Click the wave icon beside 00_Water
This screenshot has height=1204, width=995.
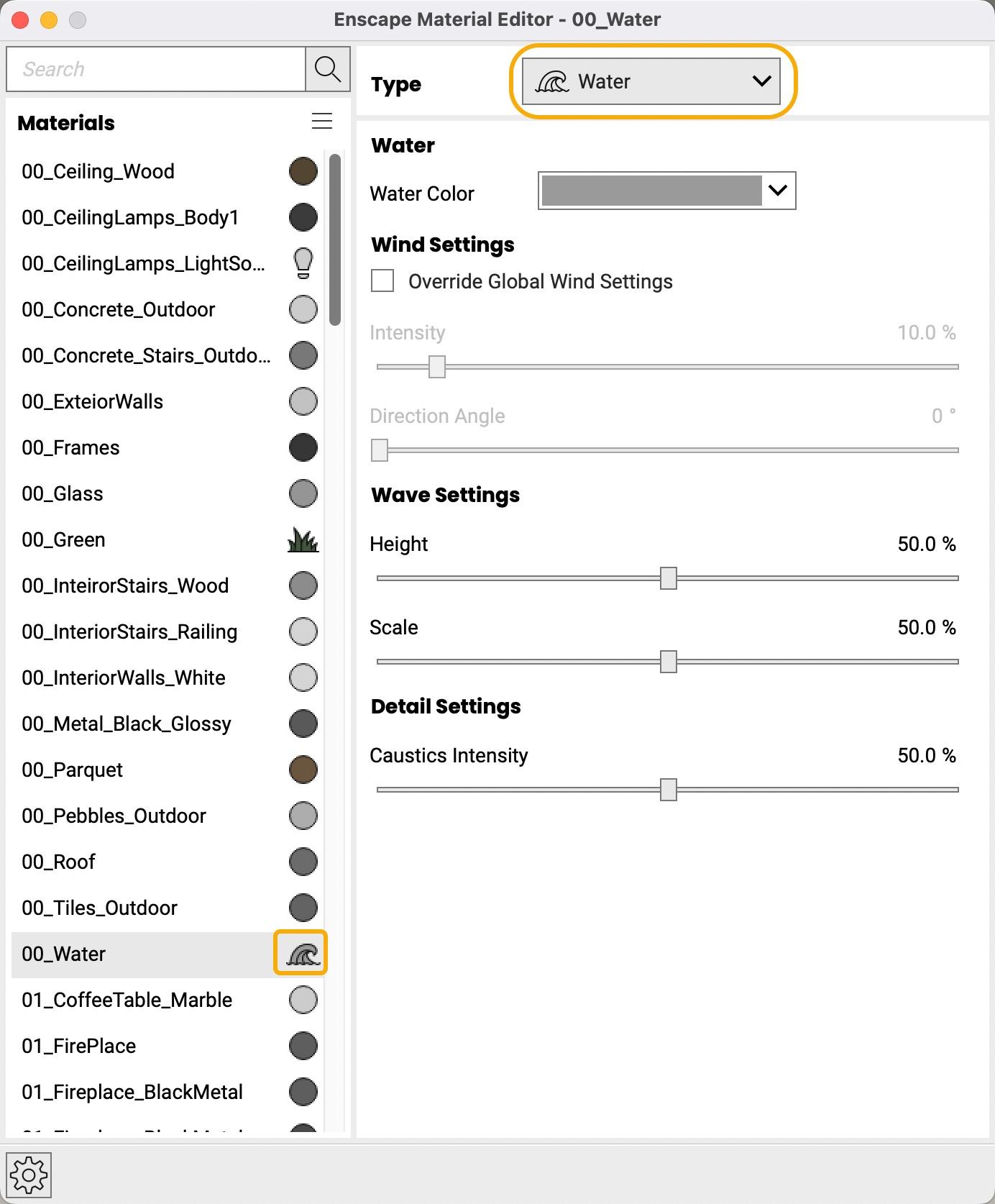(302, 954)
